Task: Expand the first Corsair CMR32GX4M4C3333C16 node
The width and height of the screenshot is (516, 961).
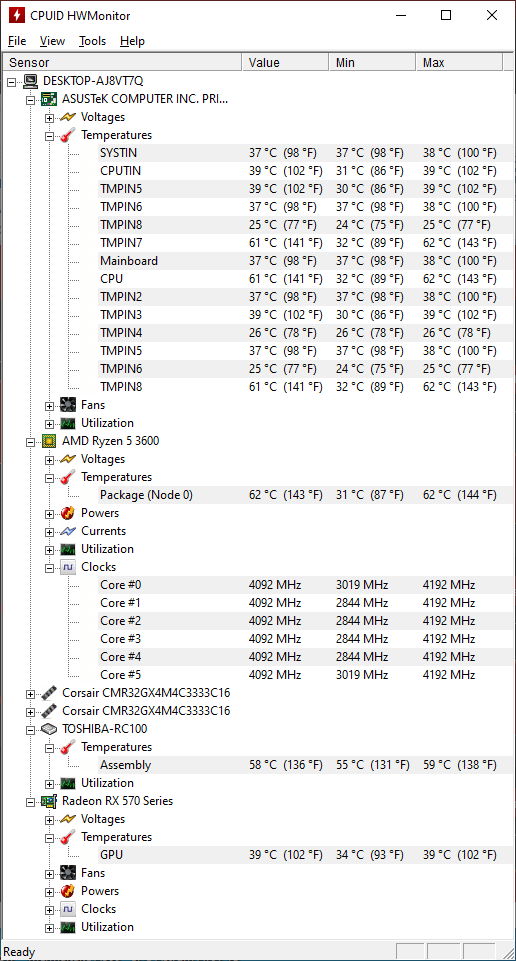Action: (x=31, y=693)
